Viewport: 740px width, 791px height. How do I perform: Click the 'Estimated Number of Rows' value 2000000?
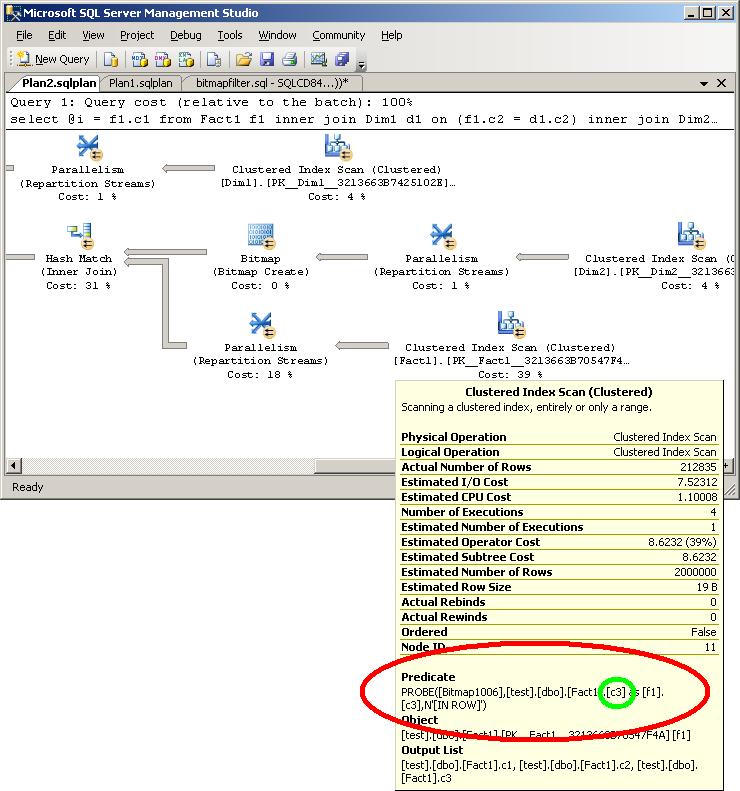[x=695, y=572]
